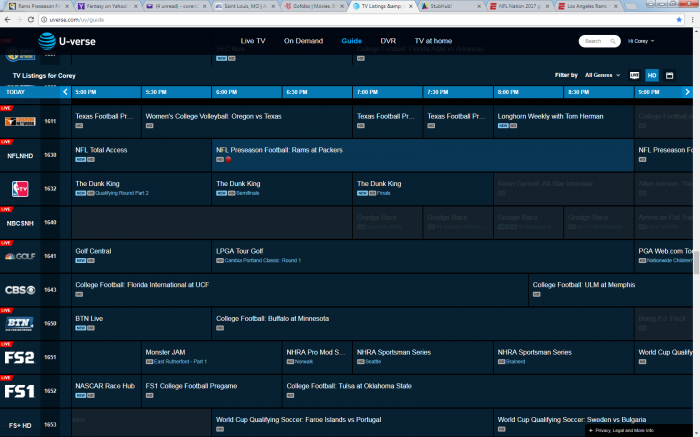Select the NBA TV channel logo

(20, 189)
